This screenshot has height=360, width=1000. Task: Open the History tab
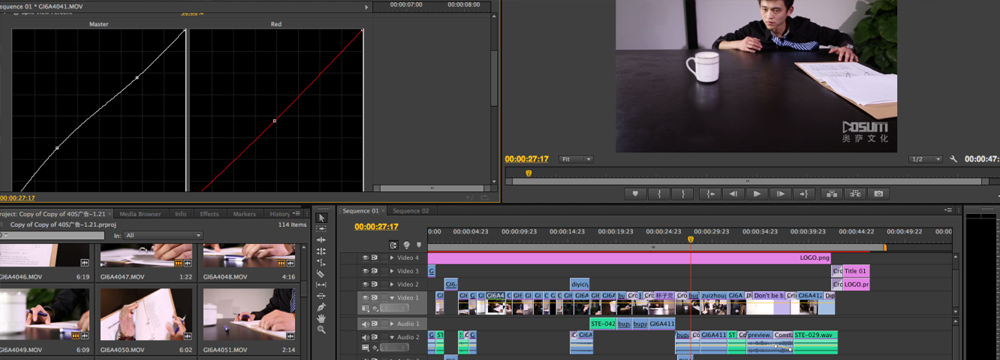280,214
